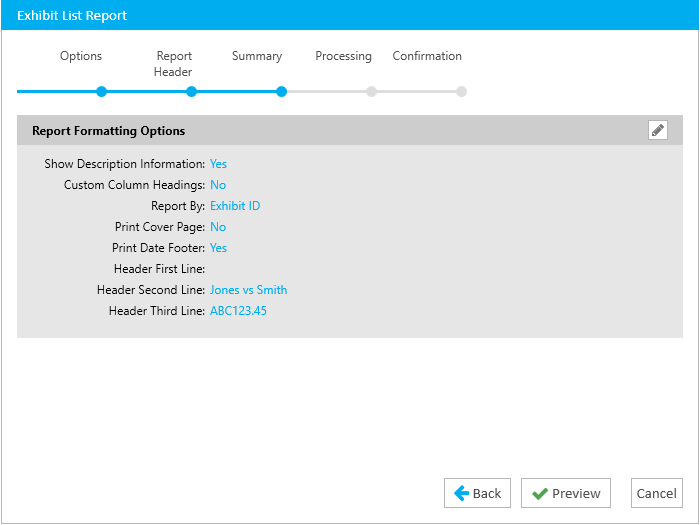This screenshot has height=525, width=700.
Task: Cancel the Exhibit List Report wizard
Action: pos(657,493)
